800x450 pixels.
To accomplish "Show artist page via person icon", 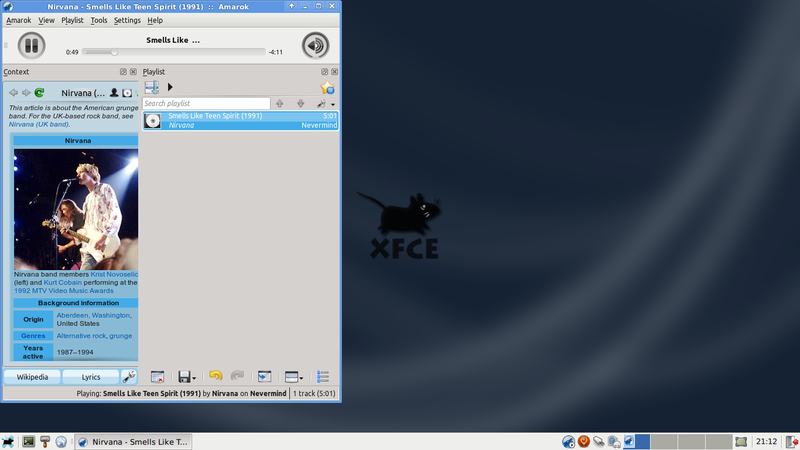I will point(114,92).
